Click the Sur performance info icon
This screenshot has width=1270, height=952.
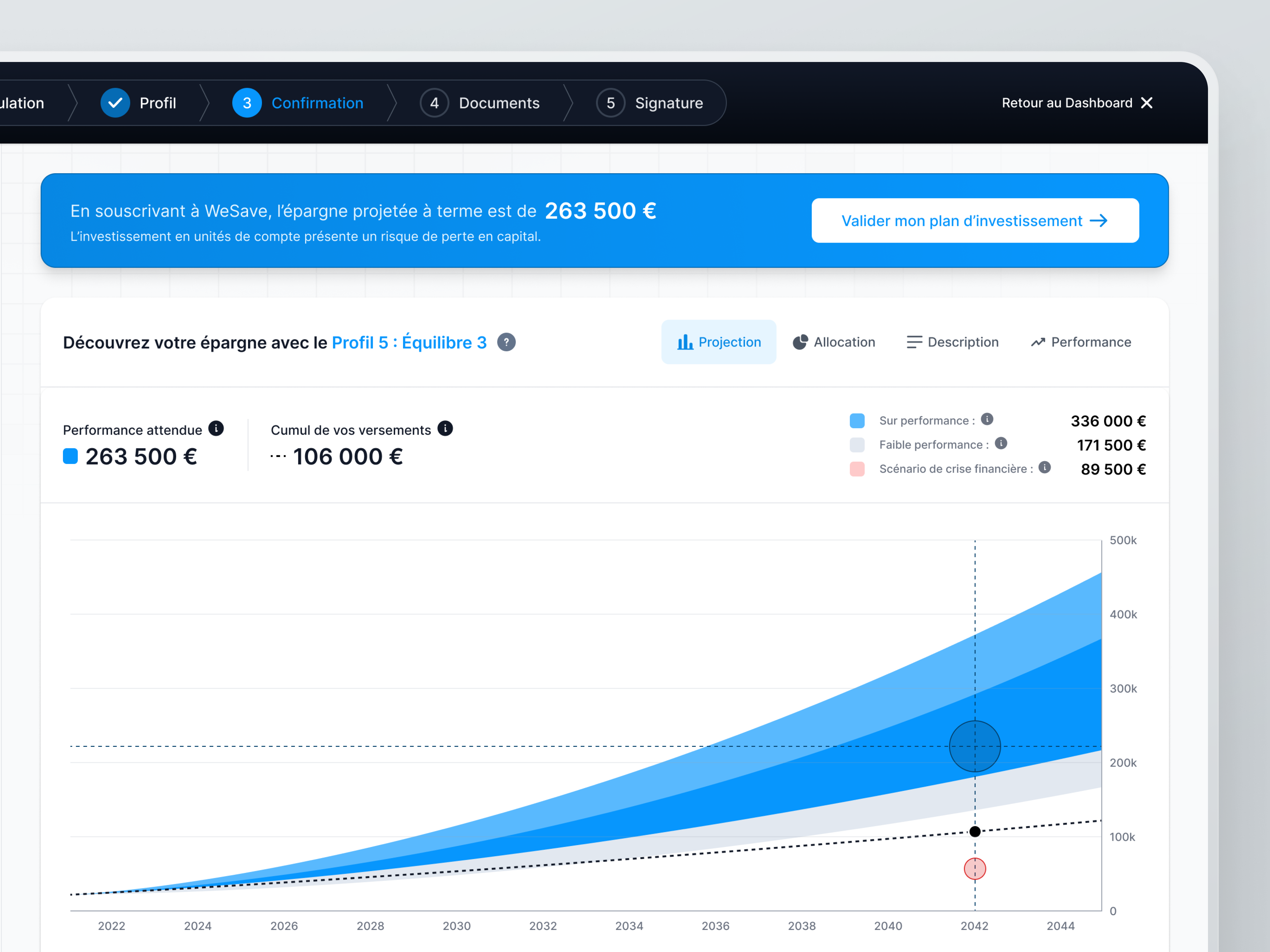pos(987,420)
